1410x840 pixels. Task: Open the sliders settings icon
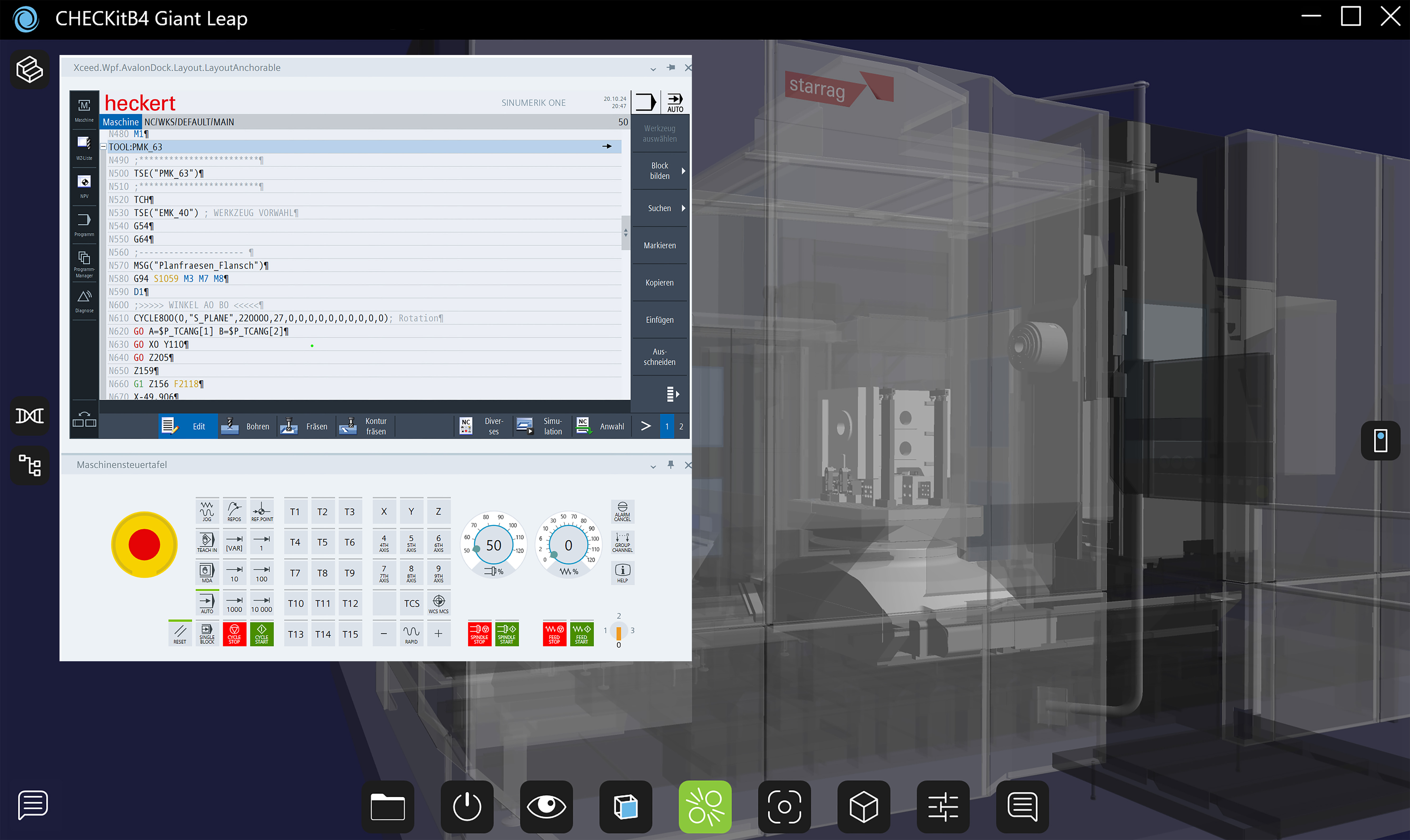pyautogui.click(x=943, y=807)
